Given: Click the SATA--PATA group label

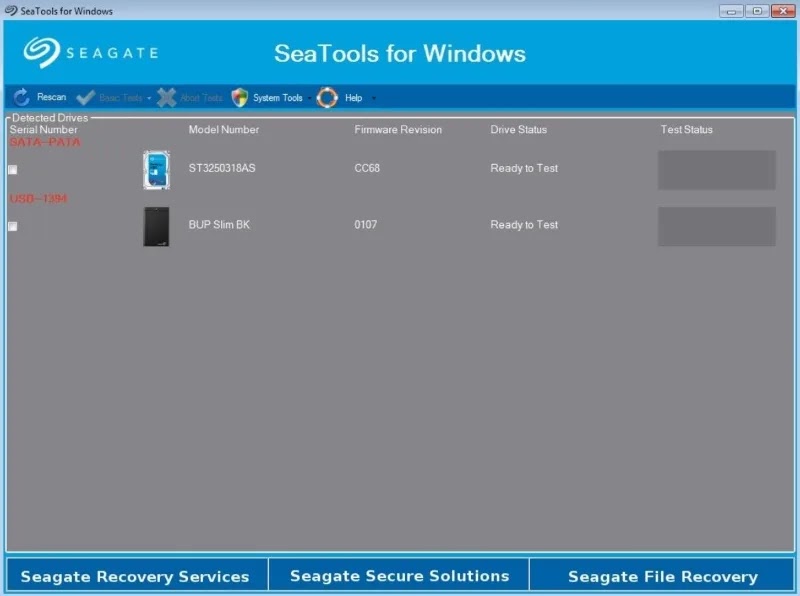Looking at the screenshot, I should point(45,142).
